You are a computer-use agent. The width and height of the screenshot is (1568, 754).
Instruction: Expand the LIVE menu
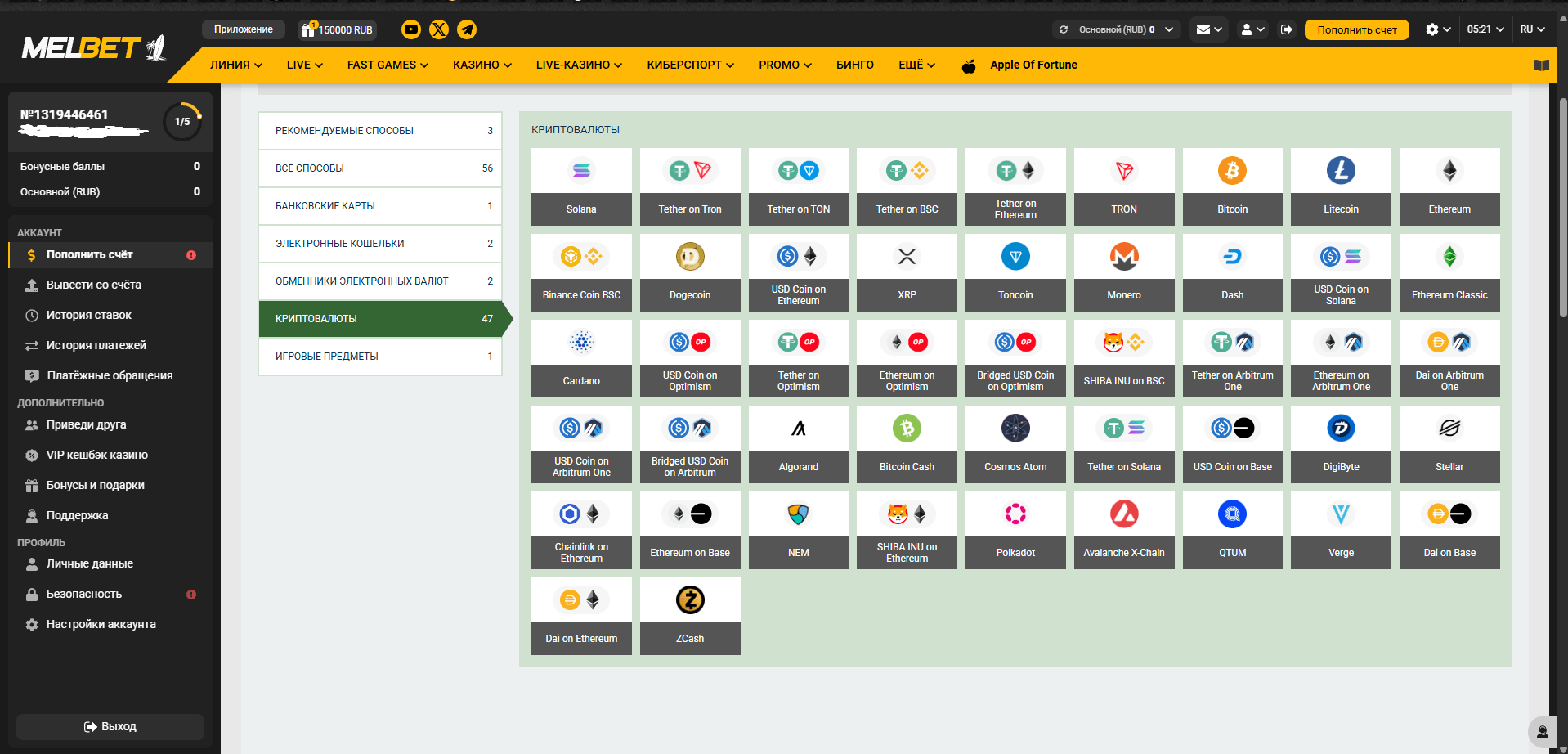(305, 65)
